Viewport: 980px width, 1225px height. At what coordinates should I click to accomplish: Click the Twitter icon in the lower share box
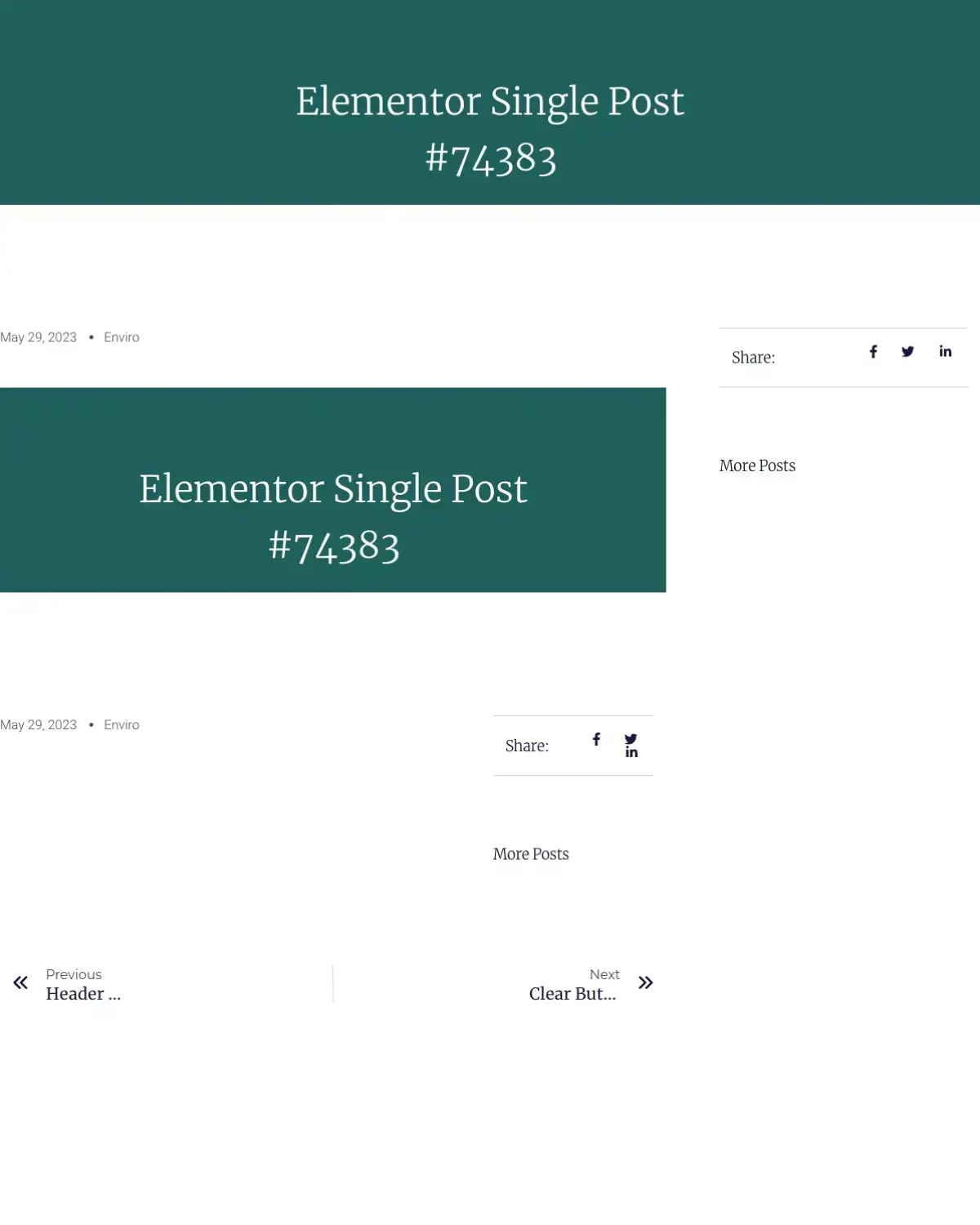630,739
